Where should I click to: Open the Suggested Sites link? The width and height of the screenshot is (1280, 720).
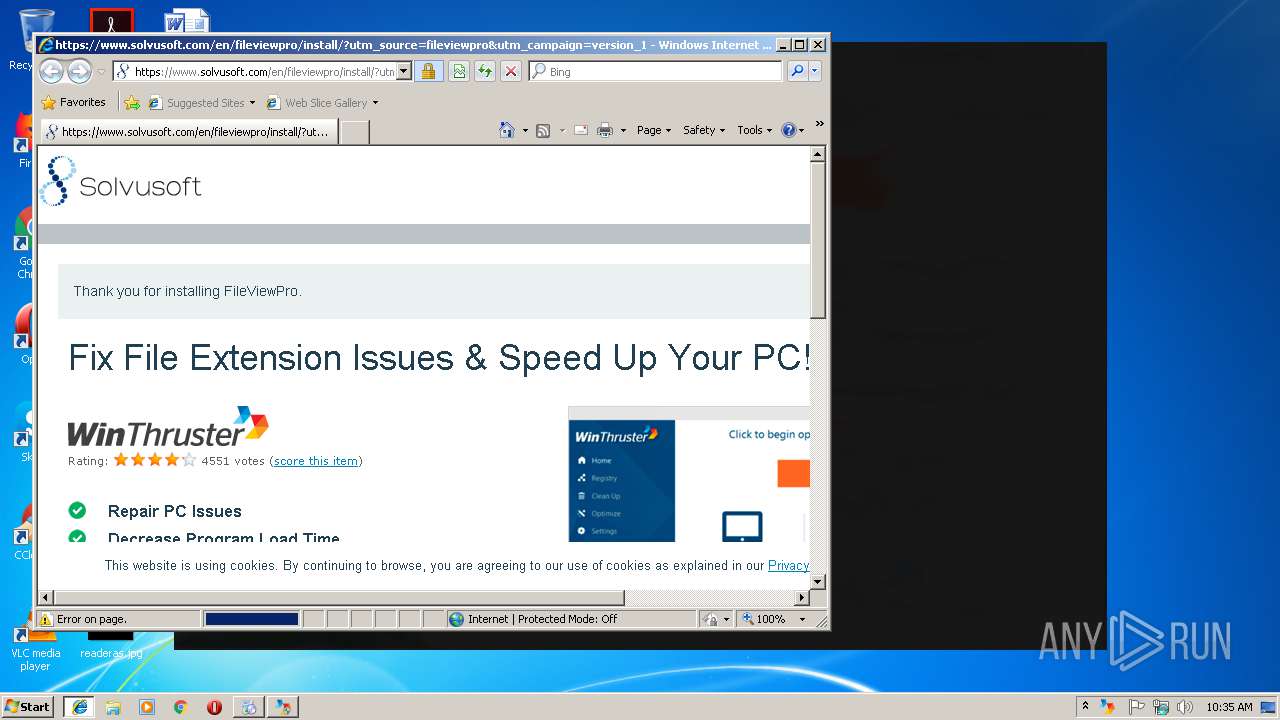coord(201,102)
